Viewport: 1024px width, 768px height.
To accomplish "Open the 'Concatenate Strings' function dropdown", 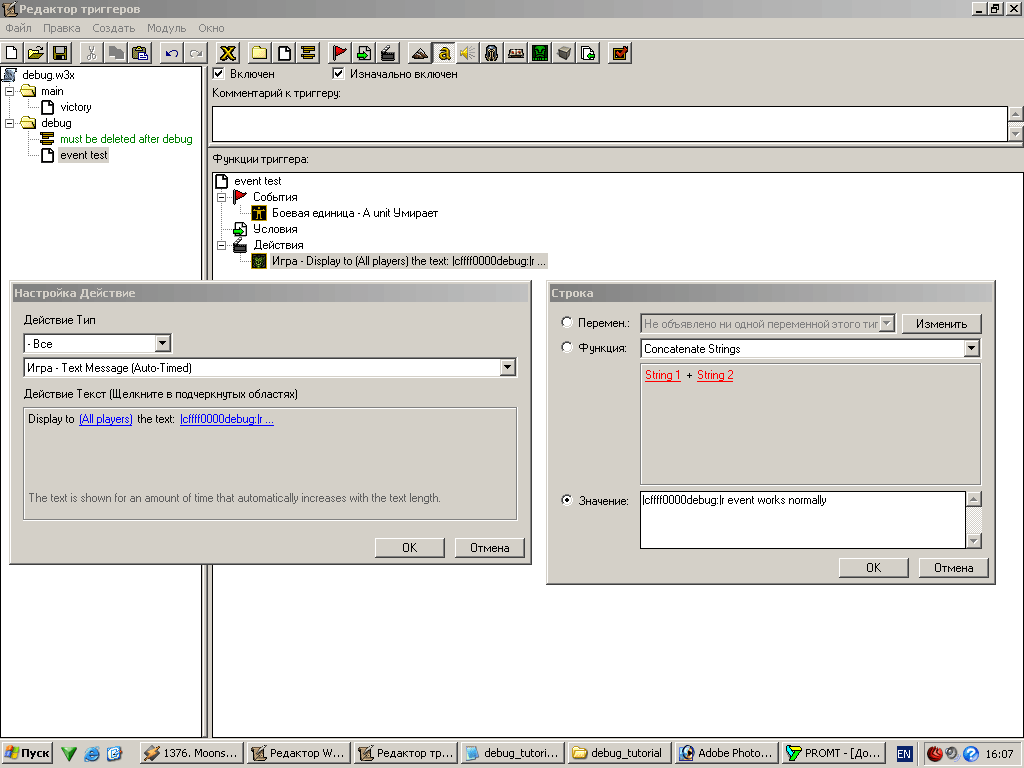I will tap(972, 348).
